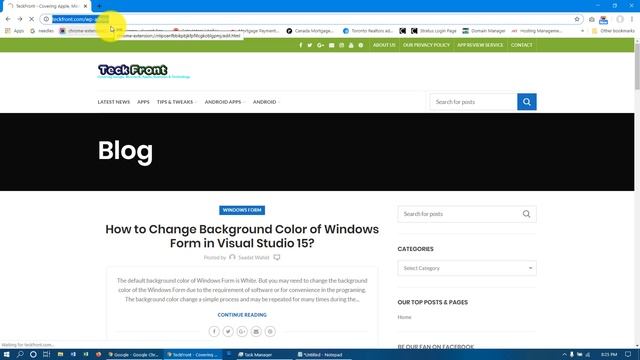Show hidden system tray icons

coord(564,354)
